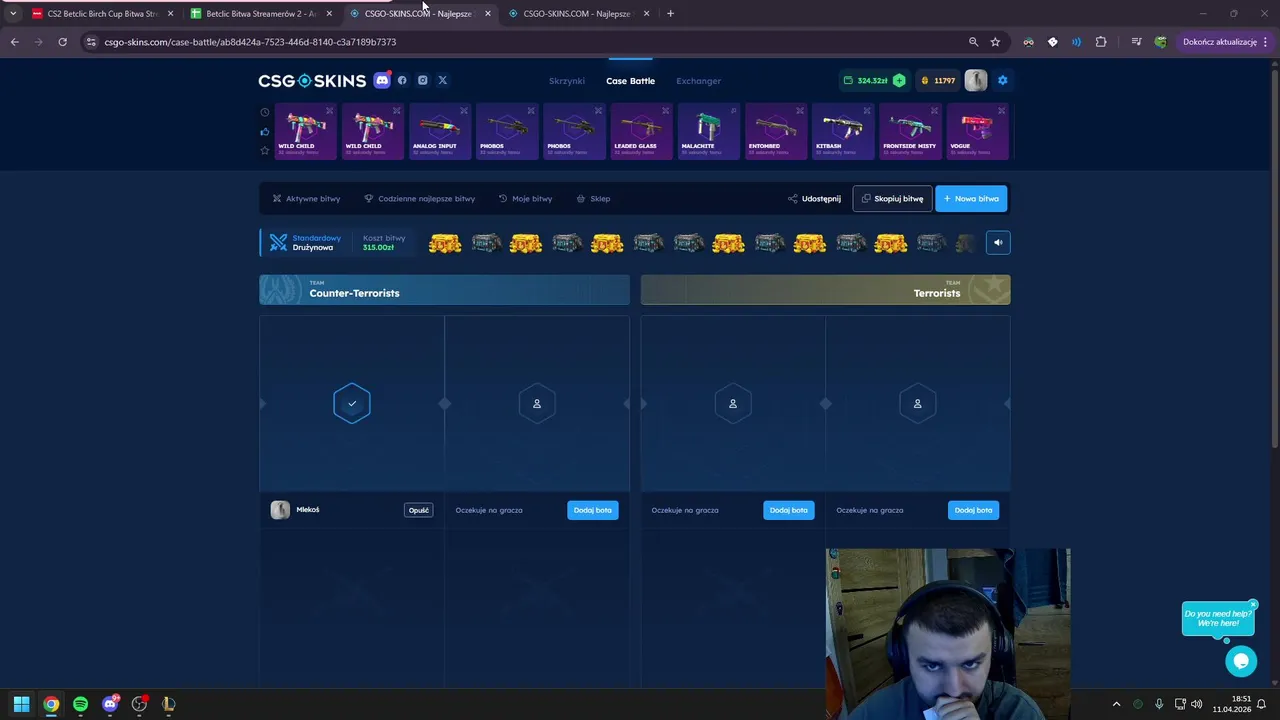Image resolution: width=1280 pixels, height=720 pixels.
Task: Open the Instagram link icon
Action: 422,81
